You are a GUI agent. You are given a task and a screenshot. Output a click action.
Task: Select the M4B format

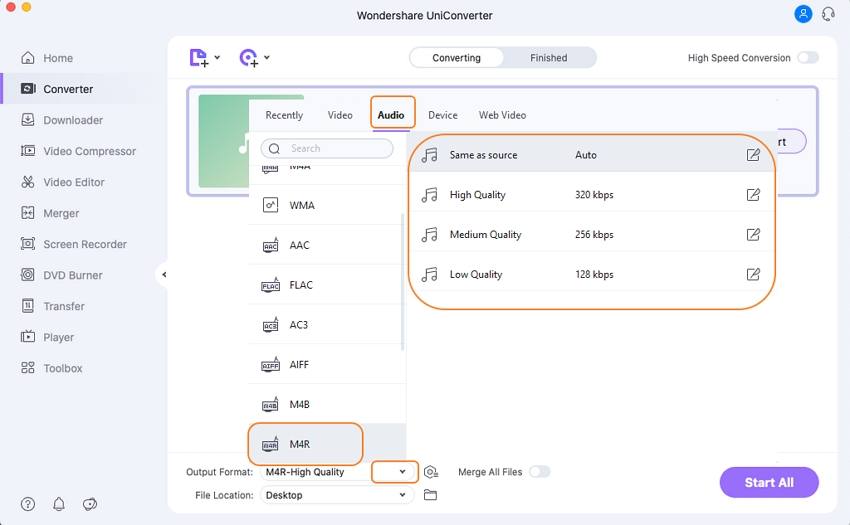coord(327,405)
